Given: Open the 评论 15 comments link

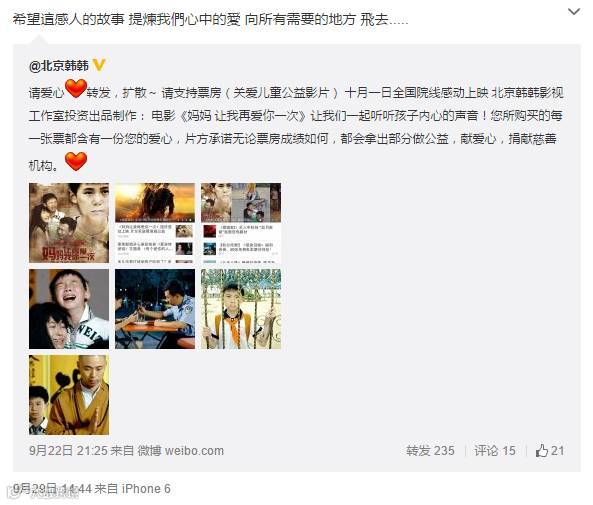Looking at the screenshot, I should [495, 451].
